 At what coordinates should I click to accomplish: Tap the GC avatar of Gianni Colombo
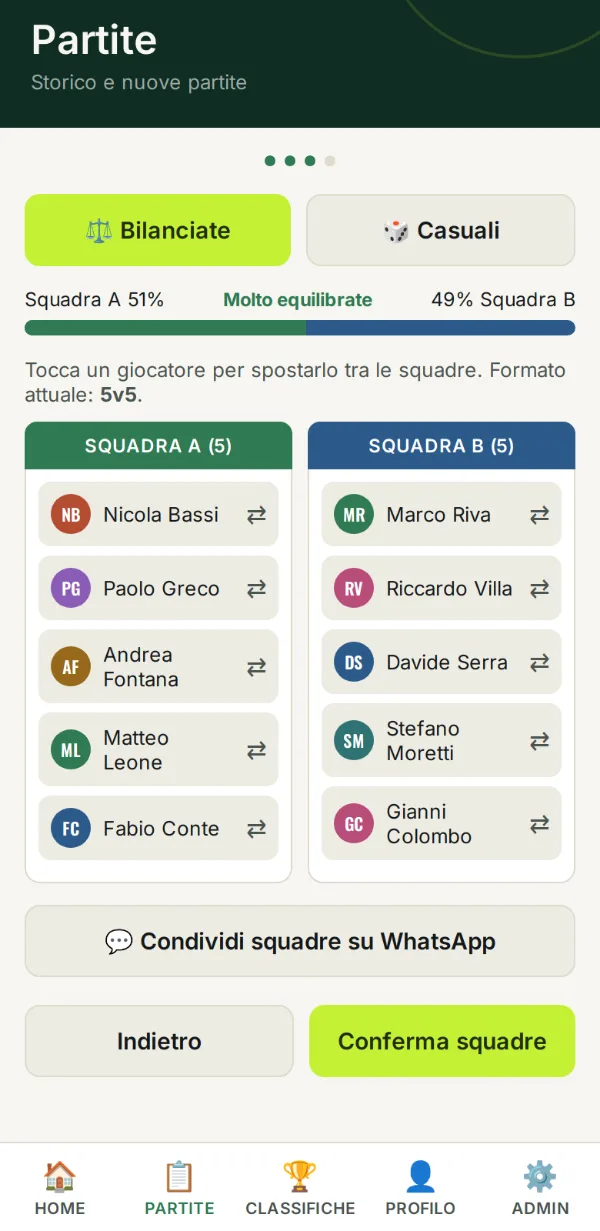(x=354, y=824)
